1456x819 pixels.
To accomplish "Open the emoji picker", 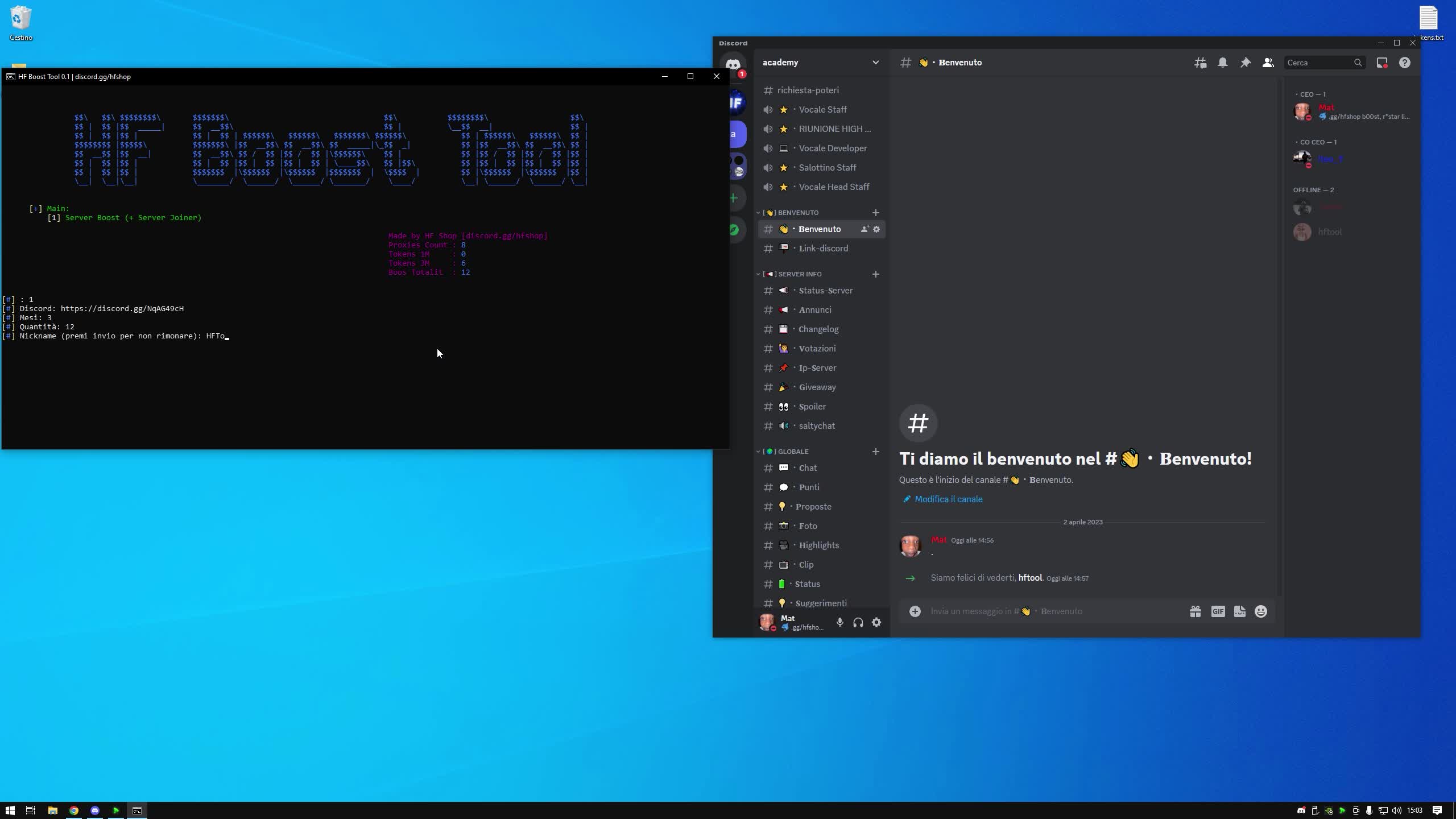I will pyautogui.click(x=1261, y=611).
